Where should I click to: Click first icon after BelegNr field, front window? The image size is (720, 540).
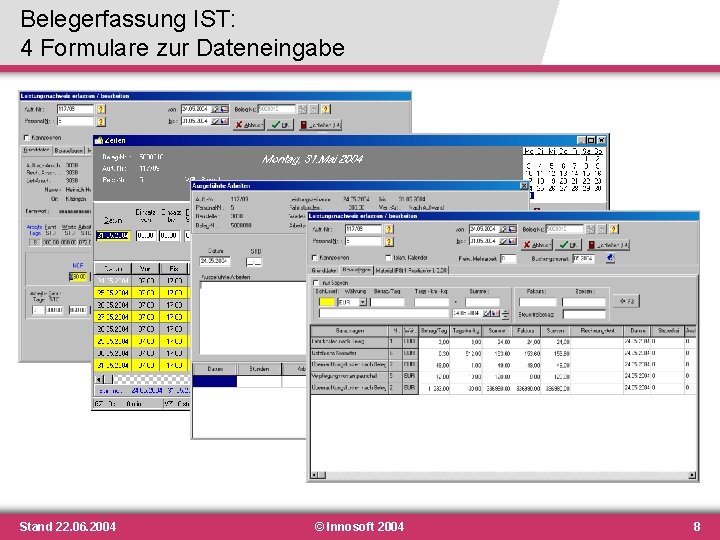pos(591,229)
